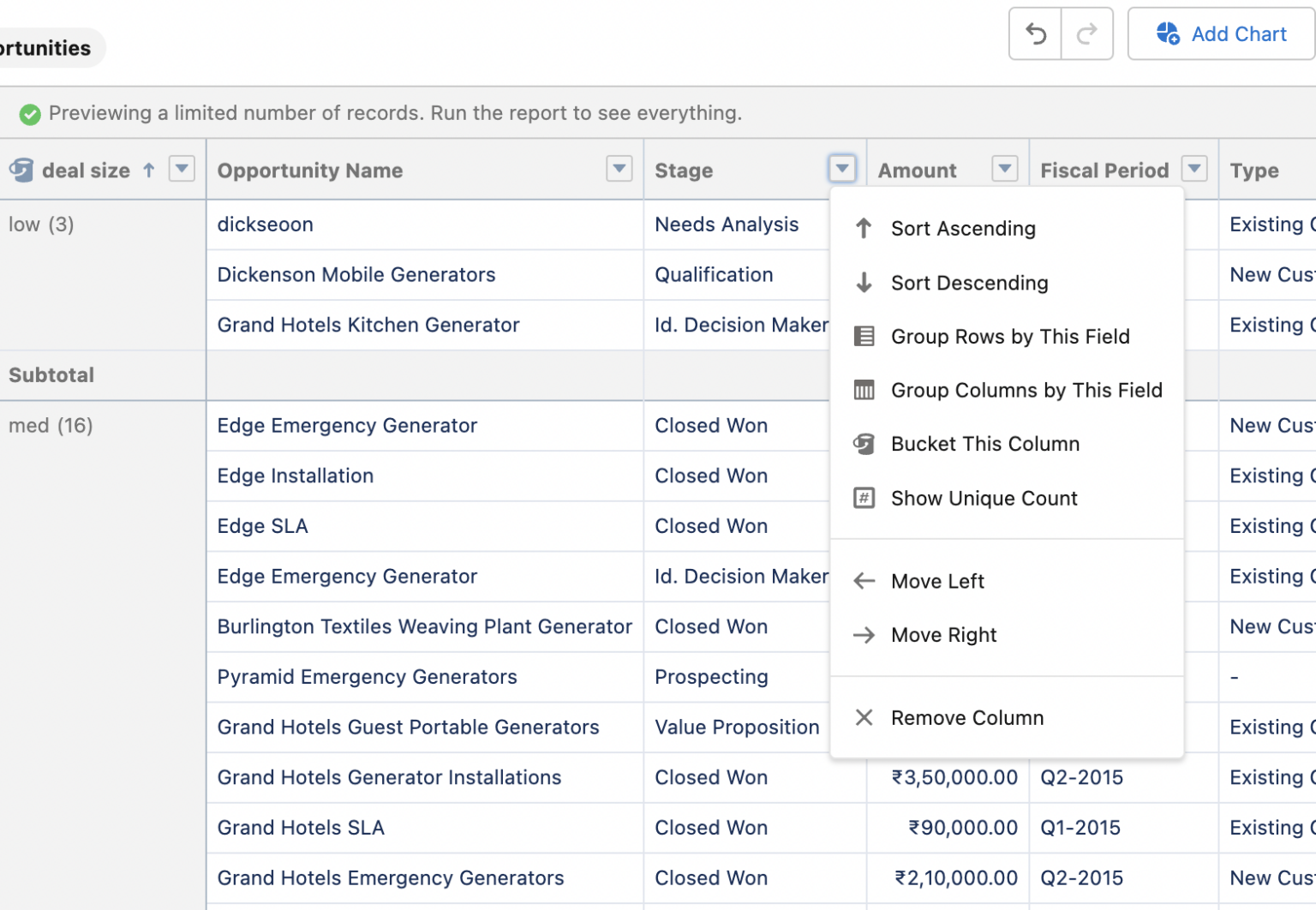The image size is (1316, 910).
Task: Open the Dickenson Mobile Generators opportunity link
Action: (x=356, y=275)
